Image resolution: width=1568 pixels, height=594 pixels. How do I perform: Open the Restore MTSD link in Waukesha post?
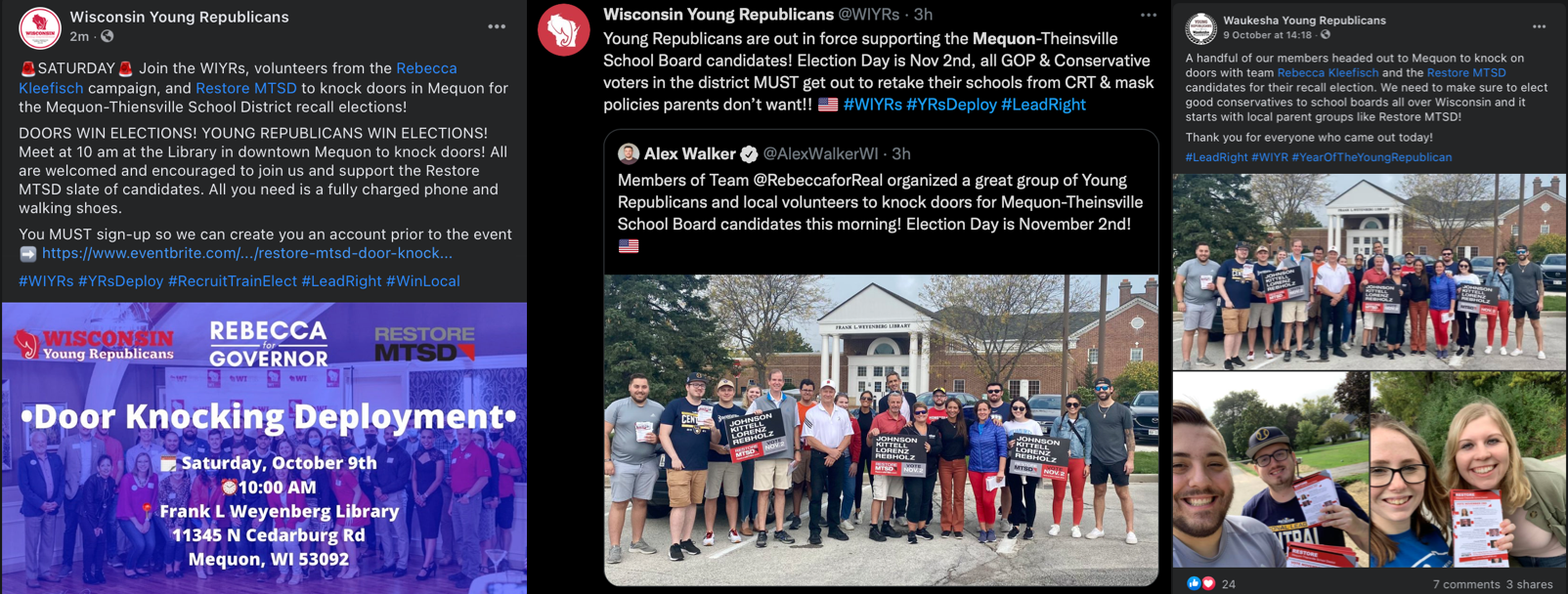1465,73
